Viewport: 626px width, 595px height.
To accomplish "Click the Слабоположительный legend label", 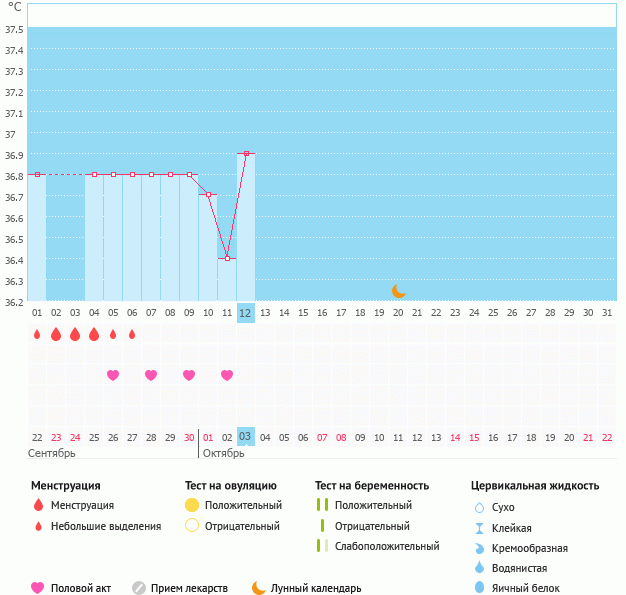I will click(387, 546).
